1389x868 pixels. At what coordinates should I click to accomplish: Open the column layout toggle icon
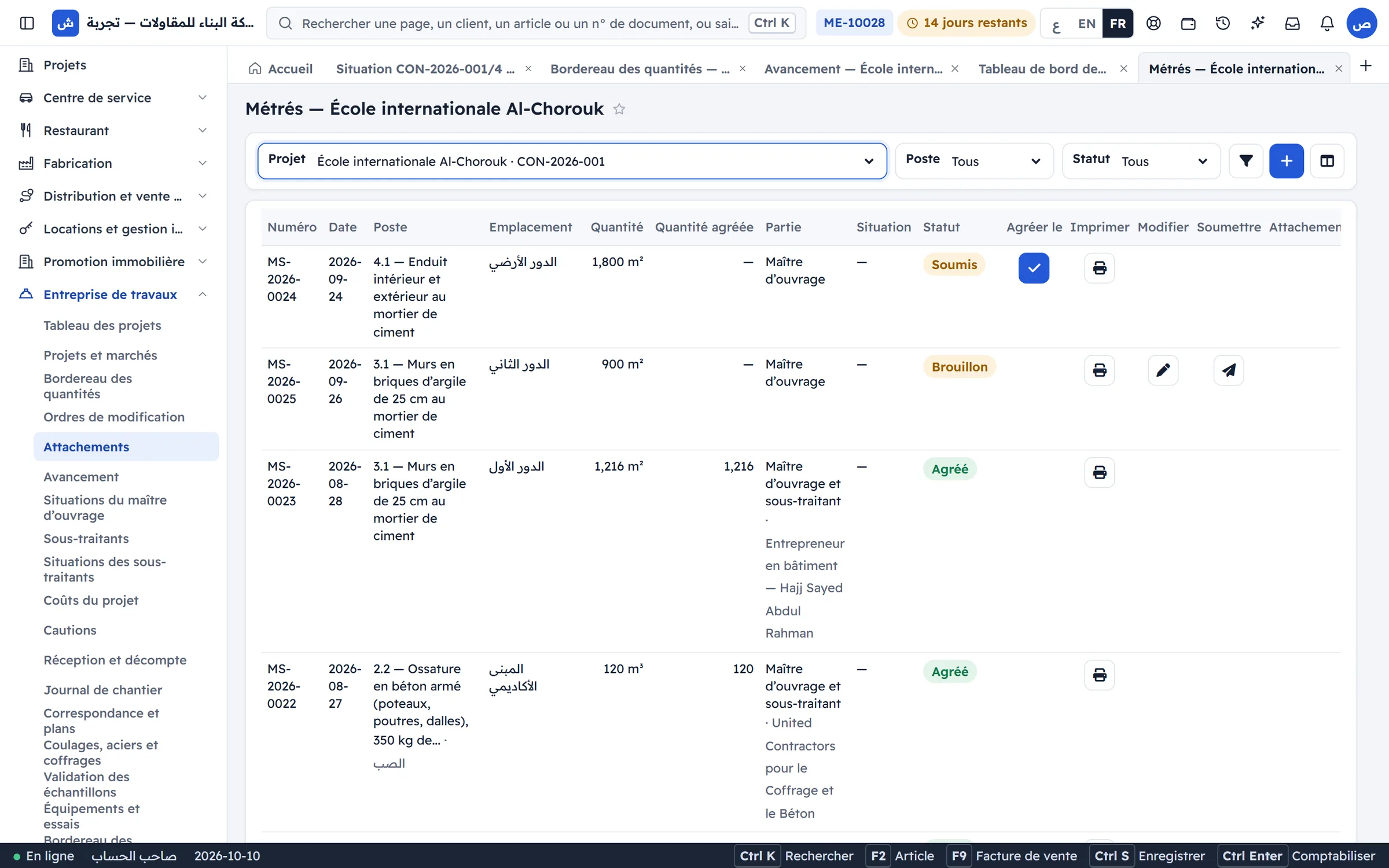pos(1327,161)
